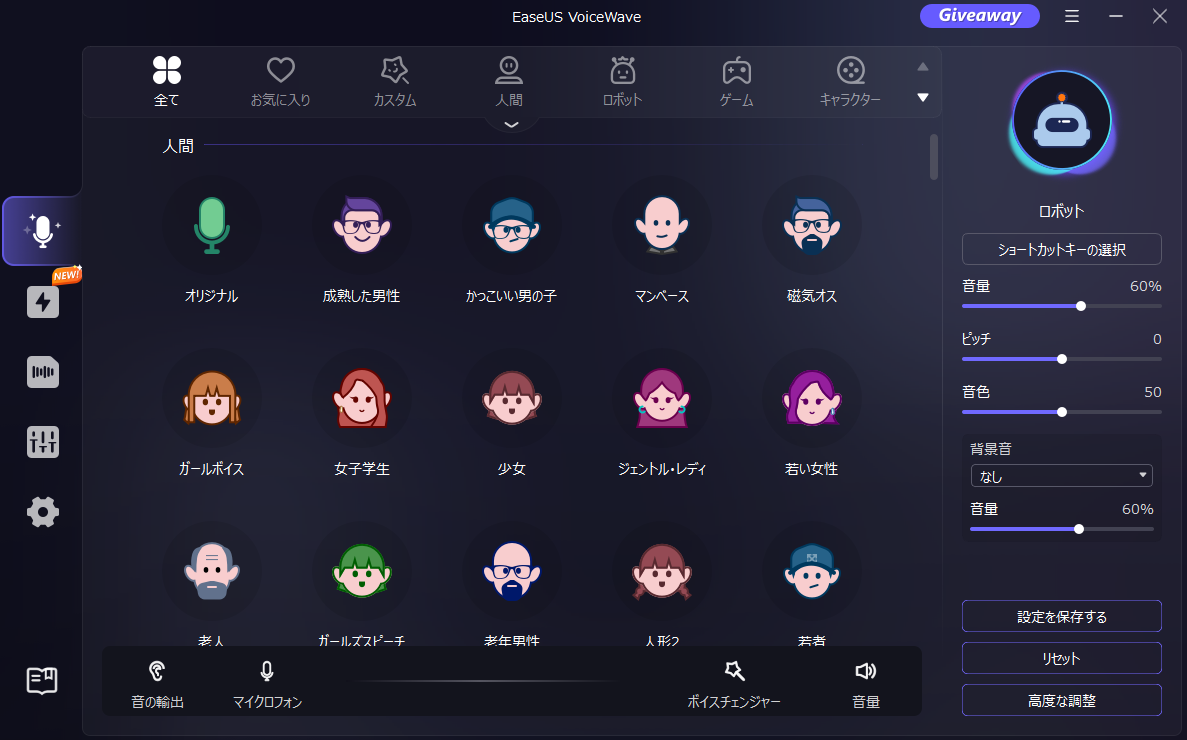
Task: Click the リセット reset button
Action: pos(1061,658)
